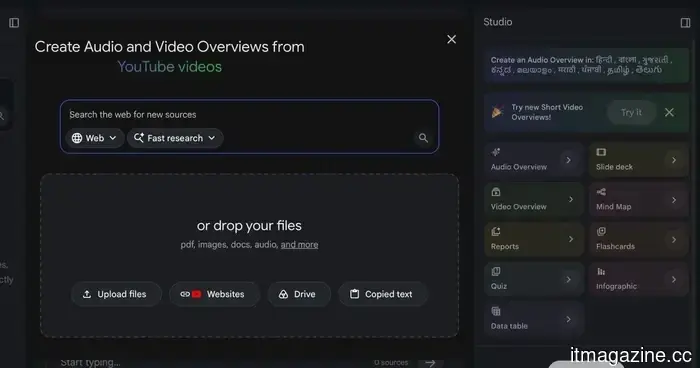Collapse the left sources panel icon

click(14, 23)
